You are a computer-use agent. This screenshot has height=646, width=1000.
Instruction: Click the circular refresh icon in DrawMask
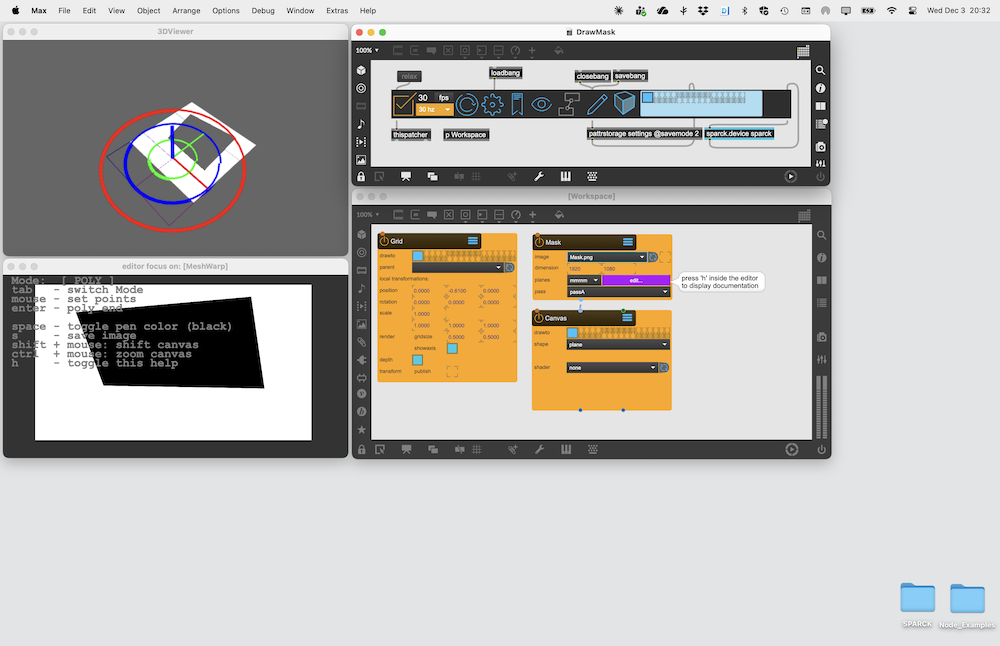[x=467, y=104]
